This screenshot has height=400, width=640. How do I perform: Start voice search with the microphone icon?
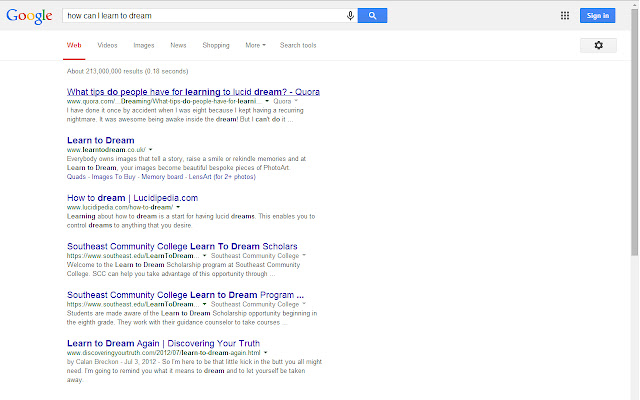point(350,16)
